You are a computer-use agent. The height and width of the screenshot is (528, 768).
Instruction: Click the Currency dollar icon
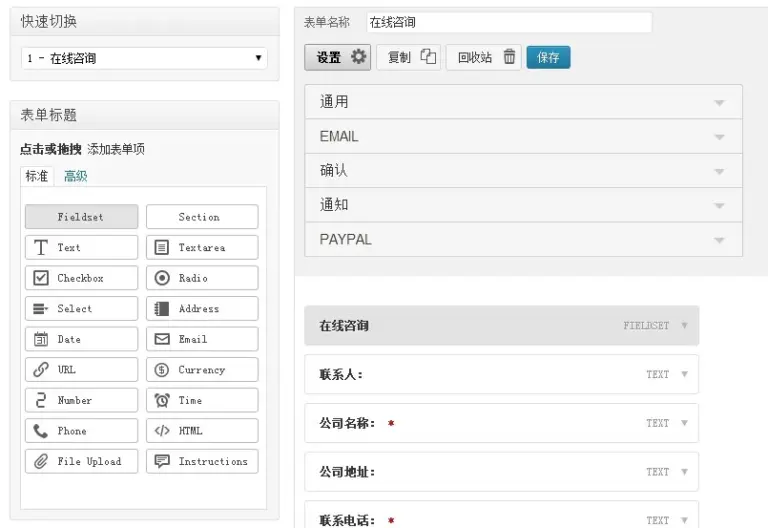(x=162, y=369)
